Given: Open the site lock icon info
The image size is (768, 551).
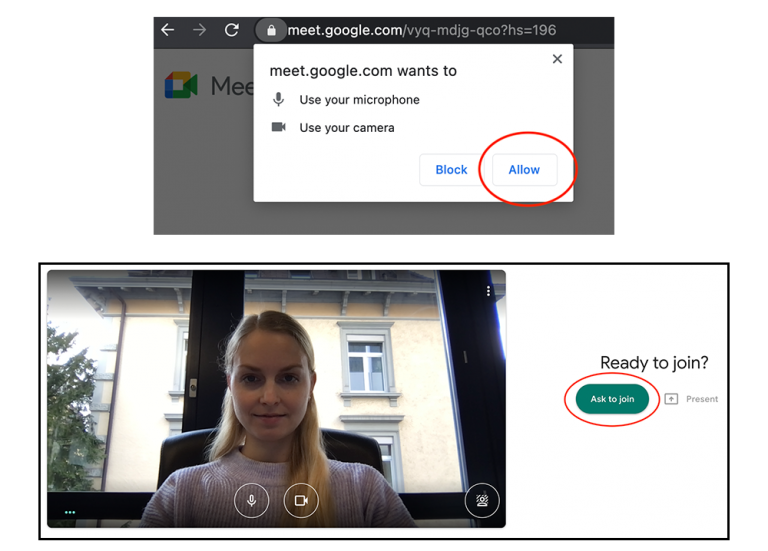Looking at the screenshot, I should pos(271,30).
